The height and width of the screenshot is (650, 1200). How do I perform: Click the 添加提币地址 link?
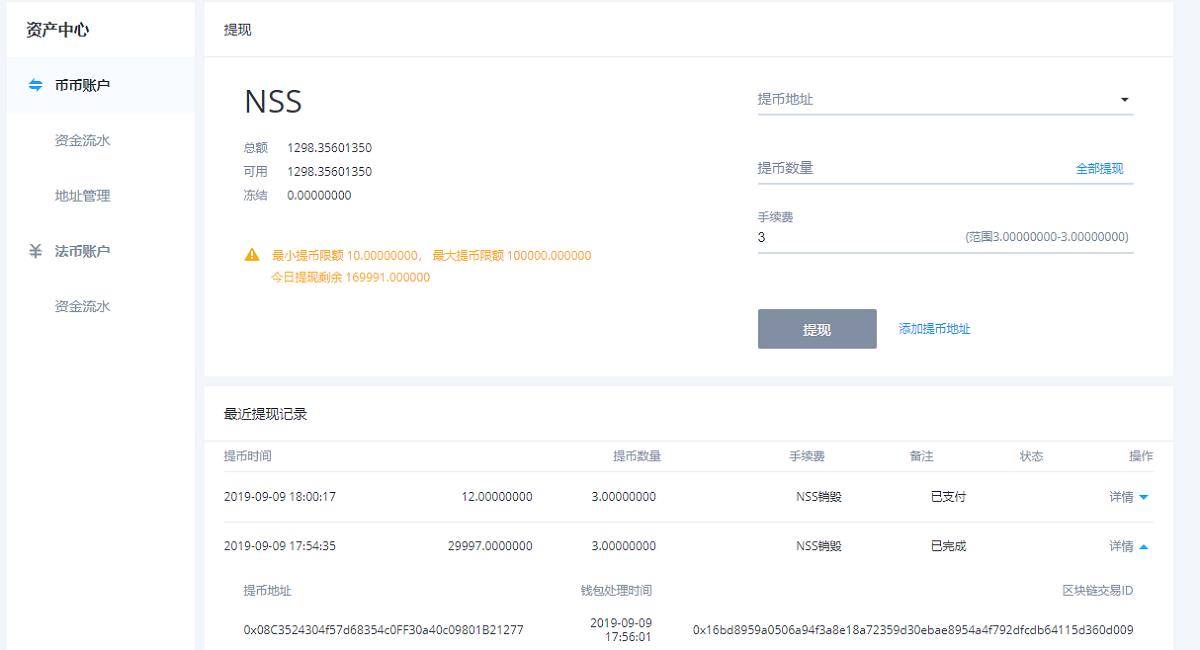tap(934, 329)
